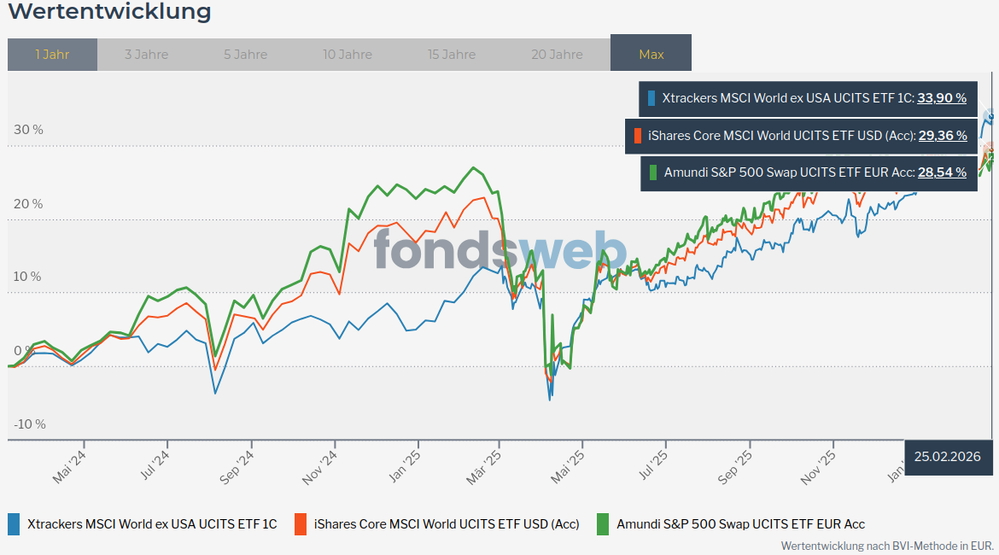999x555 pixels.
Task: Click the Wertentwicklung nach BVI-Methode footnote
Action: 887,546
